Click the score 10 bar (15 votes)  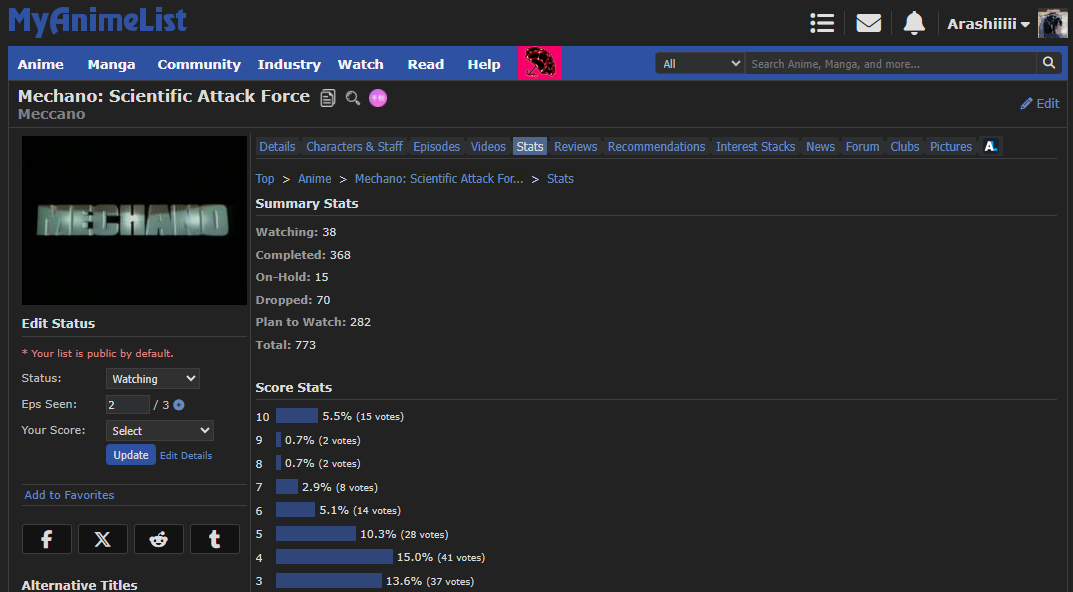(x=297, y=416)
